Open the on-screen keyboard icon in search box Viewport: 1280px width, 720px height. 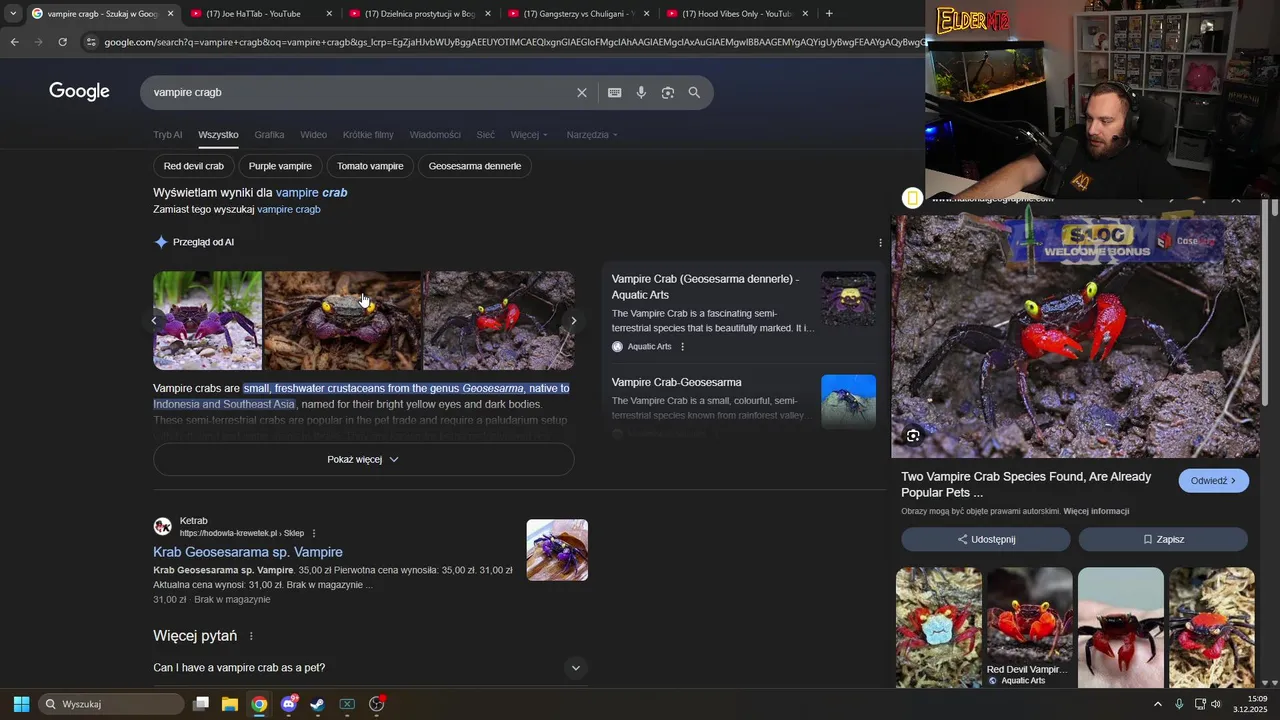click(614, 92)
